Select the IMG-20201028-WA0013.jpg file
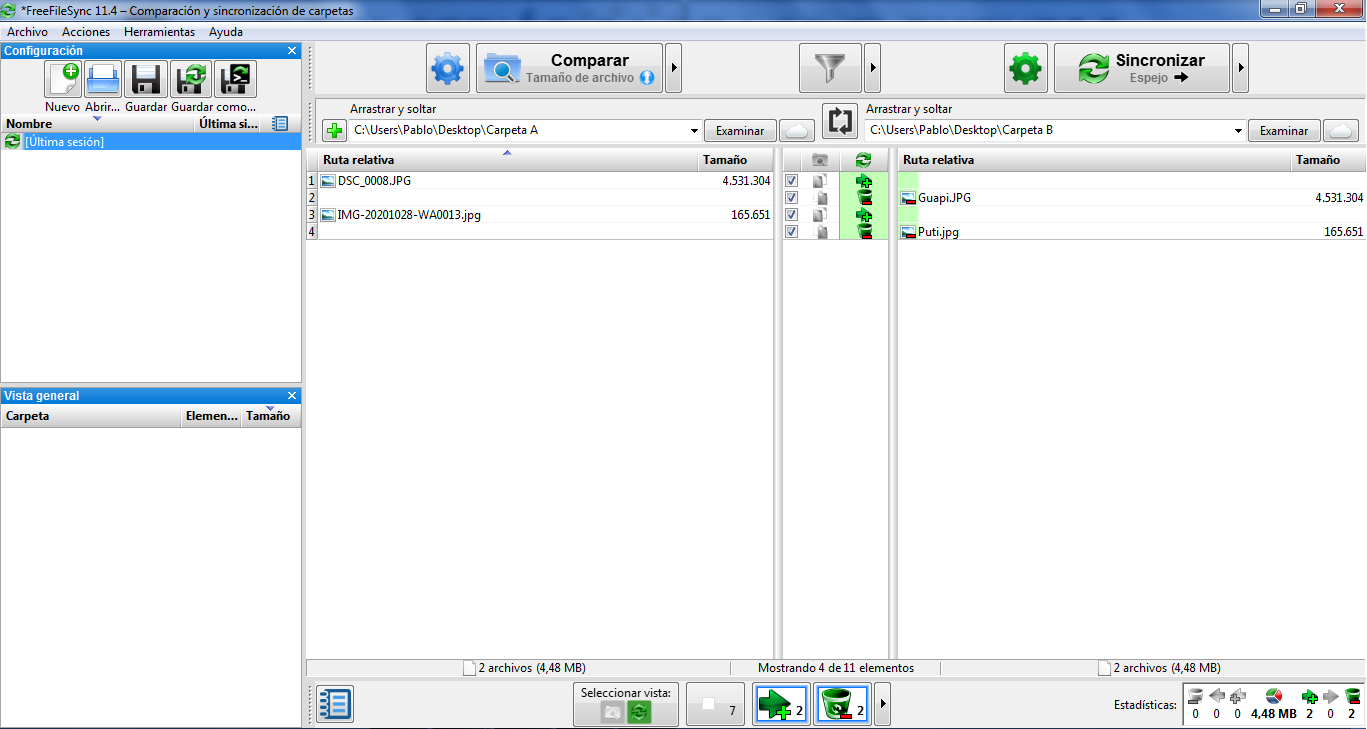 click(409, 215)
